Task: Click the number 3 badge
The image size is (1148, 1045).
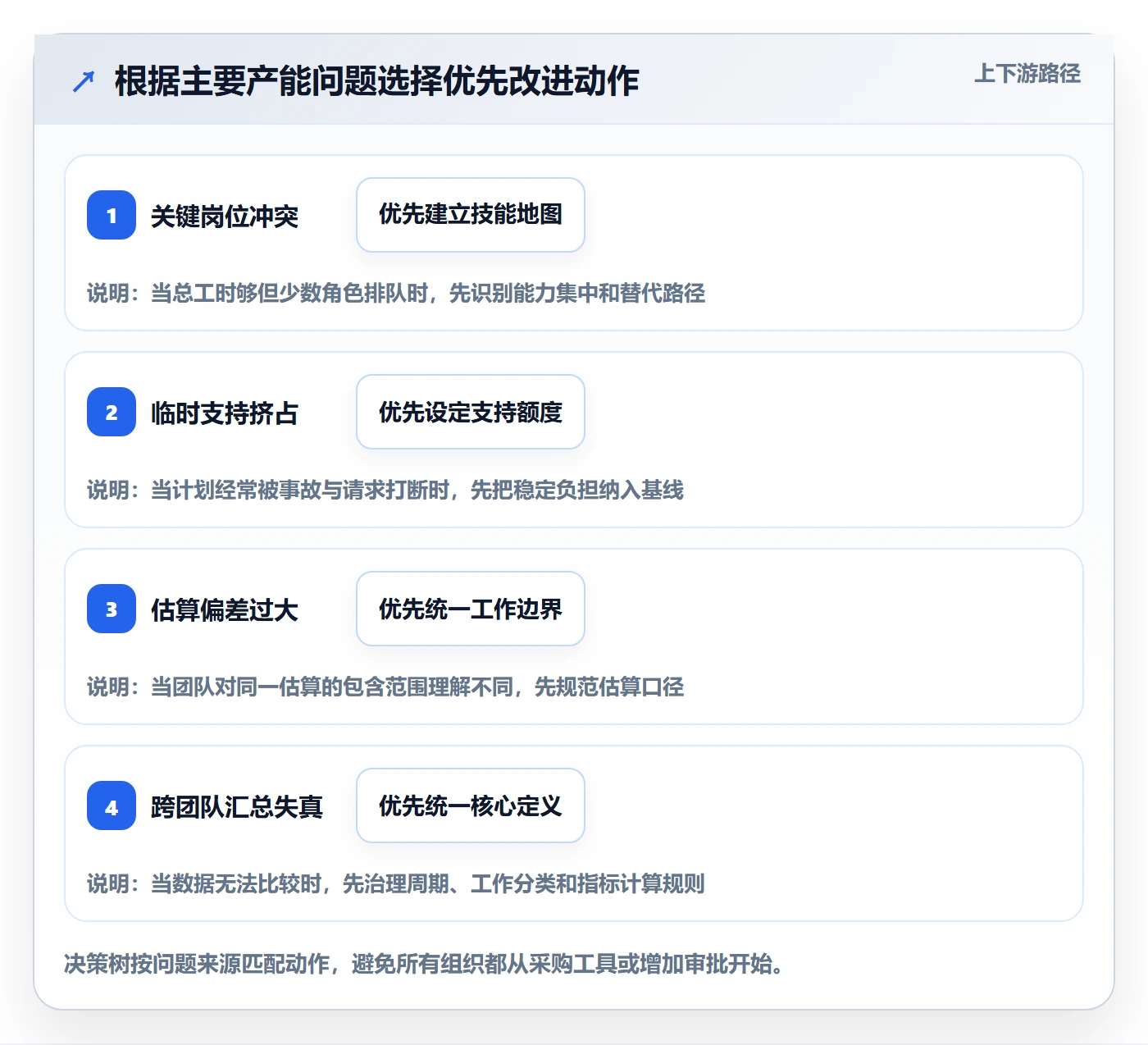Action: click(112, 609)
